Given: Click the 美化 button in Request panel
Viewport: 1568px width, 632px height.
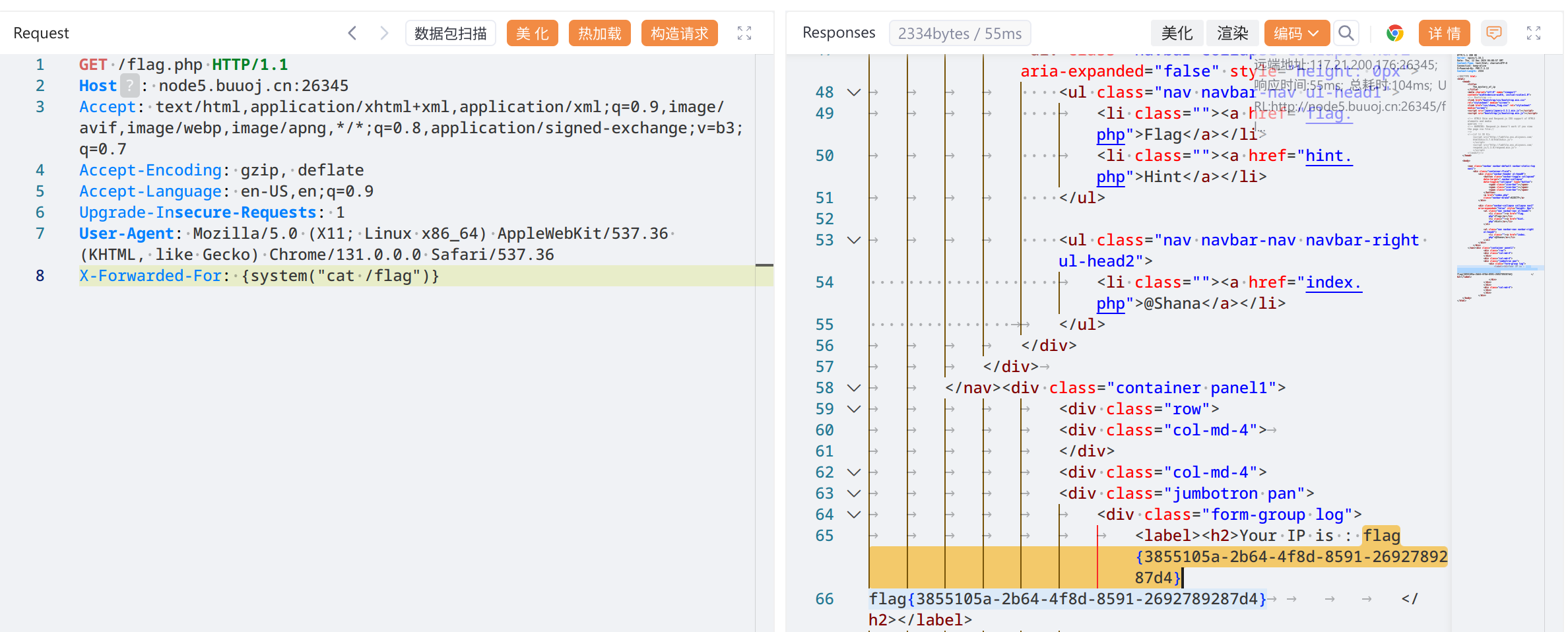Looking at the screenshot, I should [x=533, y=33].
